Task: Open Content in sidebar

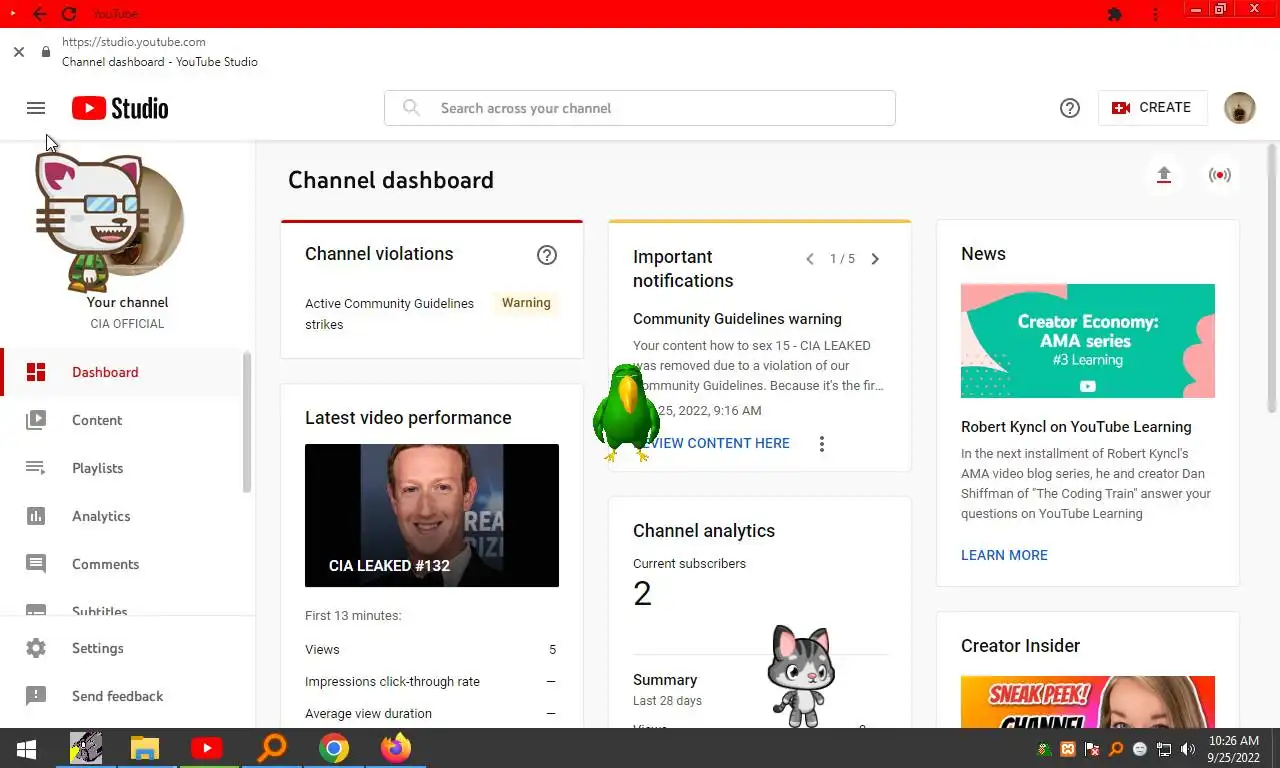Action: click(x=122, y=420)
